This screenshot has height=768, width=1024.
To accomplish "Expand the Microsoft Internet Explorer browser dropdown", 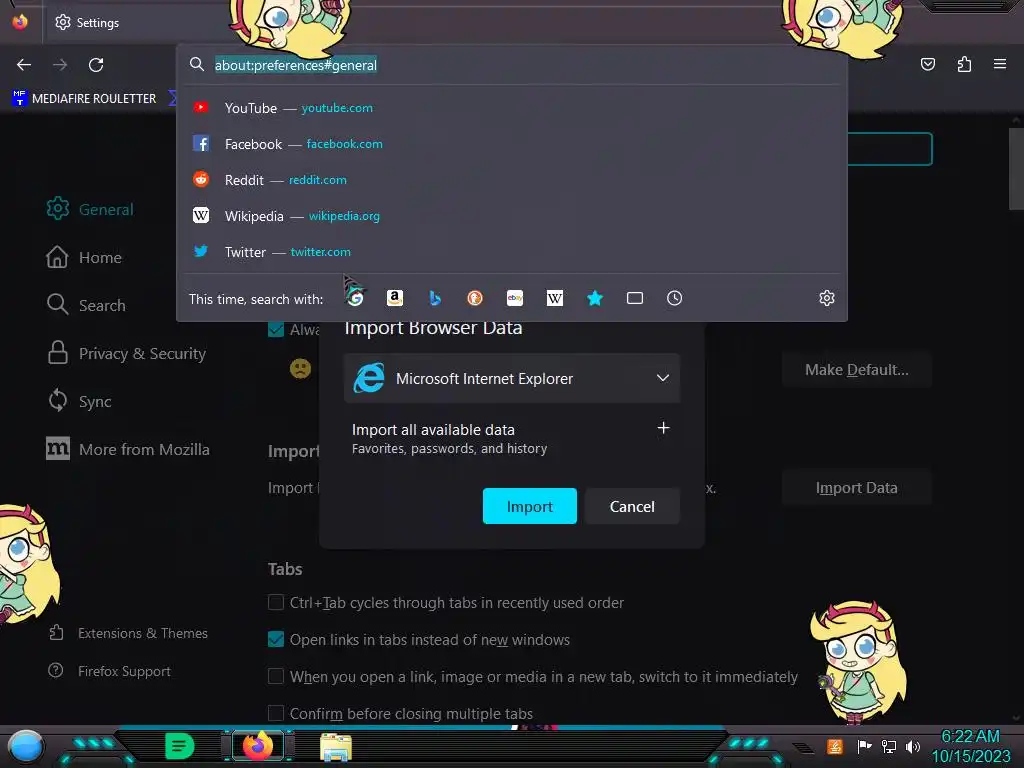I will click(x=512, y=378).
